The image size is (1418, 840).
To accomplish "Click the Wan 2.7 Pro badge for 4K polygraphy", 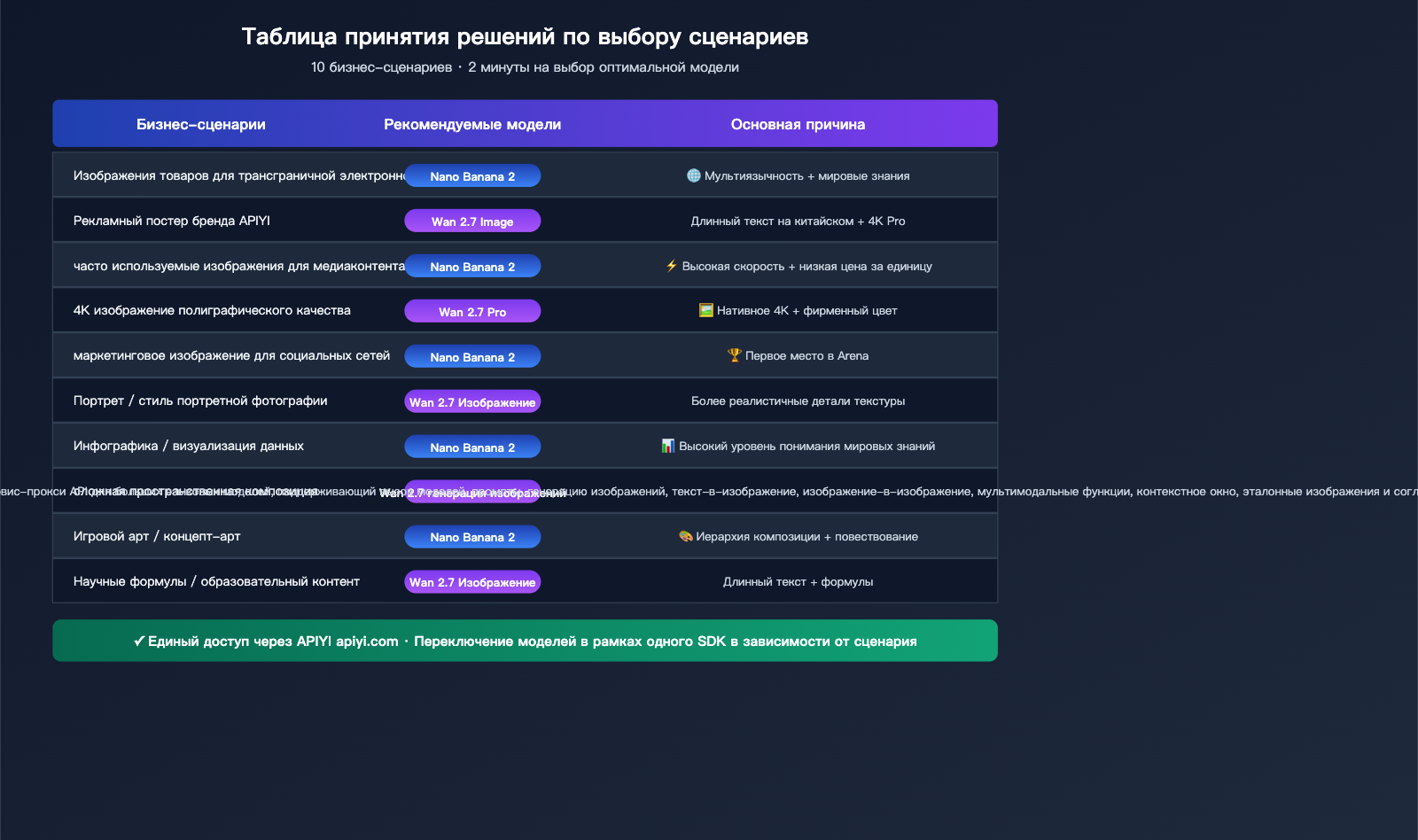I will coord(472,310).
